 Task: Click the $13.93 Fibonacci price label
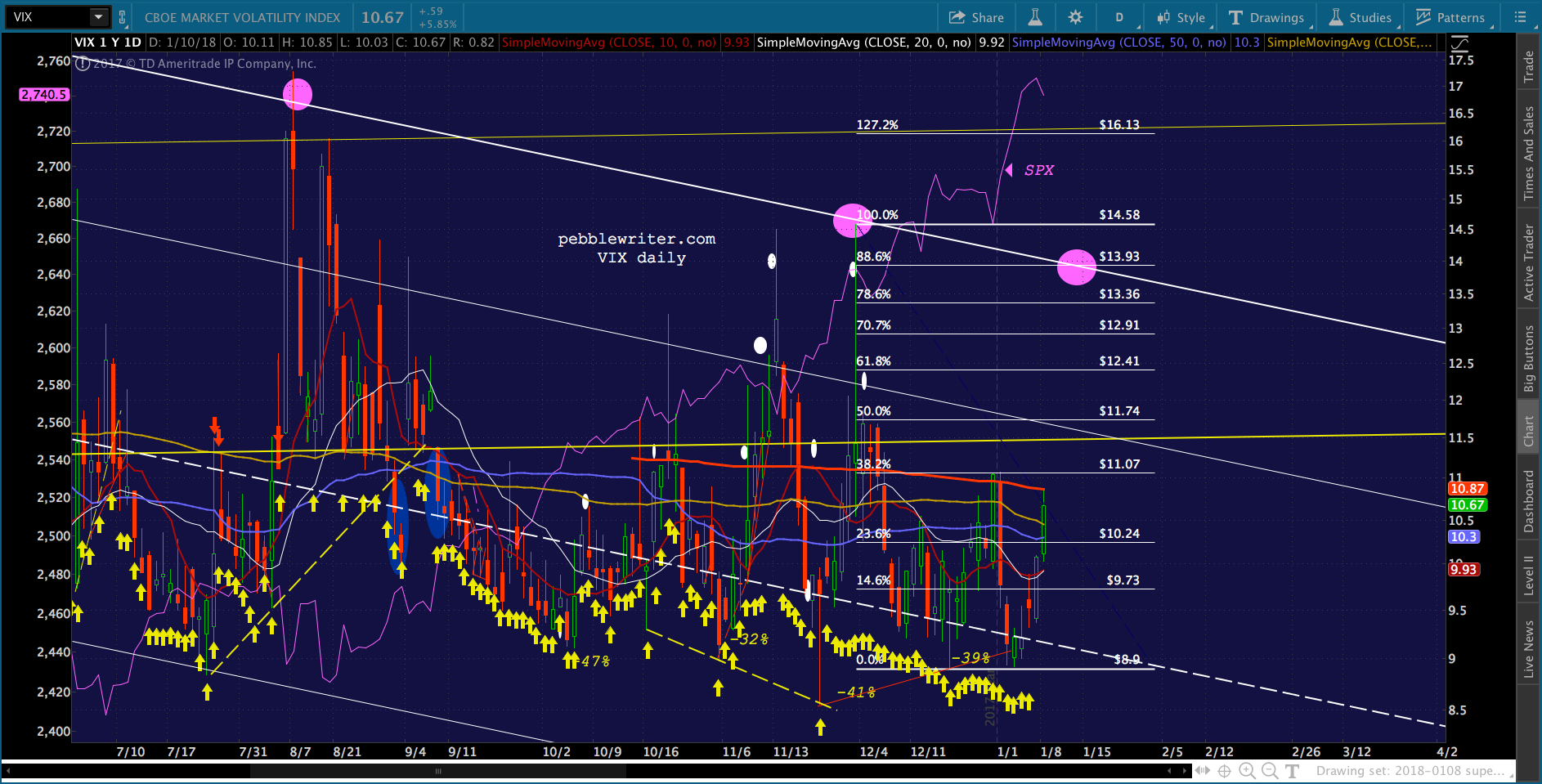pyautogui.click(x=1119, y=257)
